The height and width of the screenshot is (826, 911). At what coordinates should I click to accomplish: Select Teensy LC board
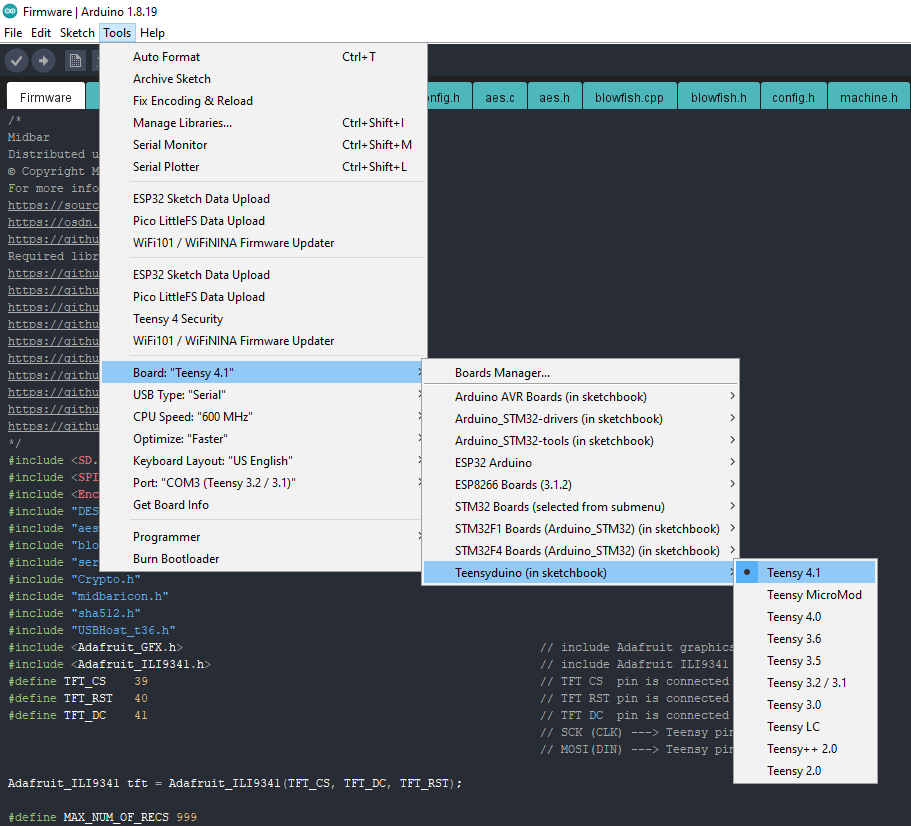point(805,727)
